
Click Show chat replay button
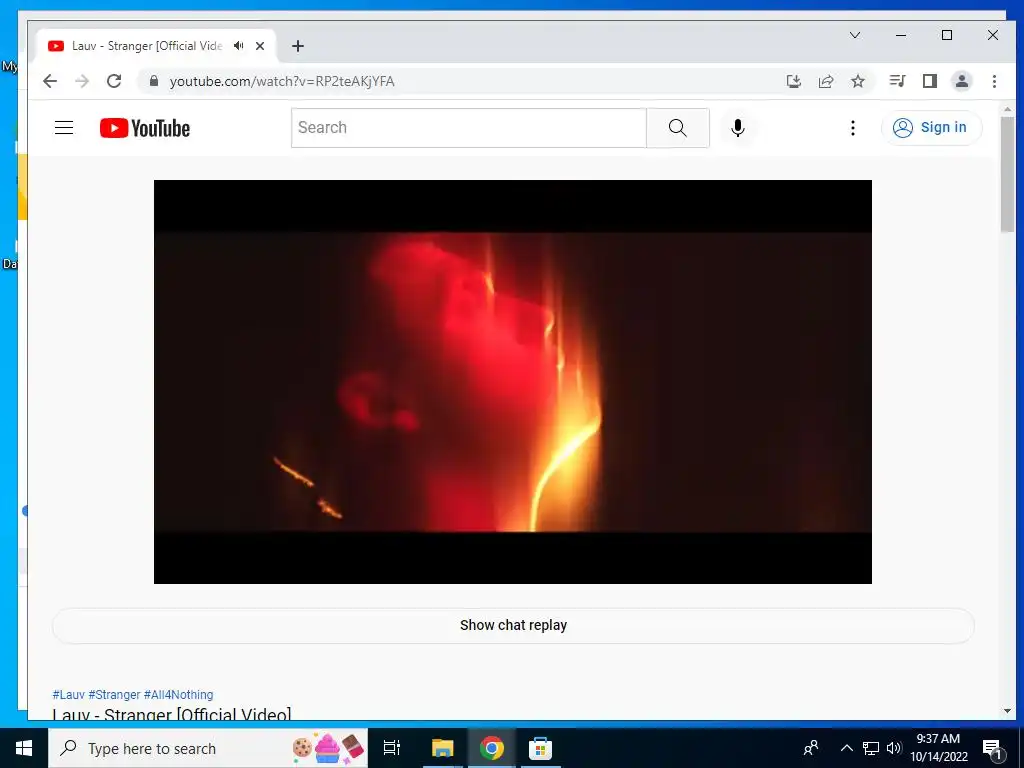(513, 626)
